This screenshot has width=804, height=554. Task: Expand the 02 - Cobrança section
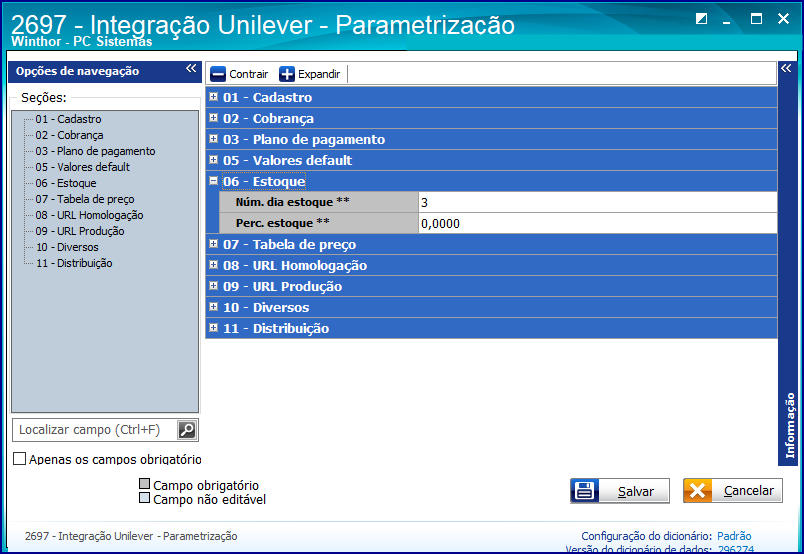pos(214,117)
